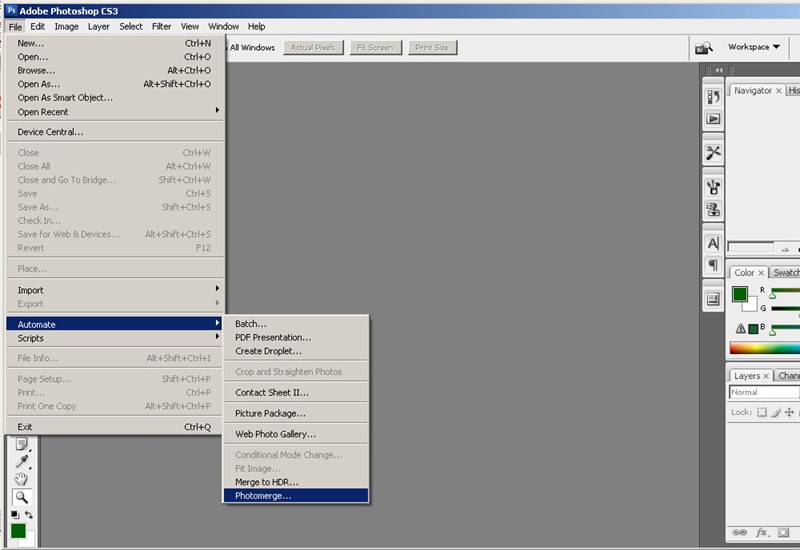800x550 pixels.
Task: Click the Navigator zoom out icon
Action: pyautogui.click(x=785, y=249)
